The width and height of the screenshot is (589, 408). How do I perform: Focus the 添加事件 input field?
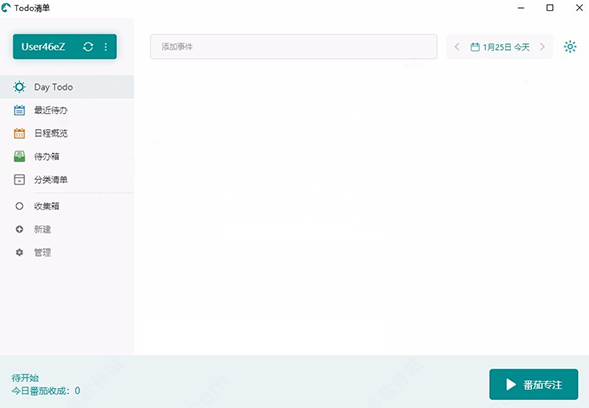293,47
